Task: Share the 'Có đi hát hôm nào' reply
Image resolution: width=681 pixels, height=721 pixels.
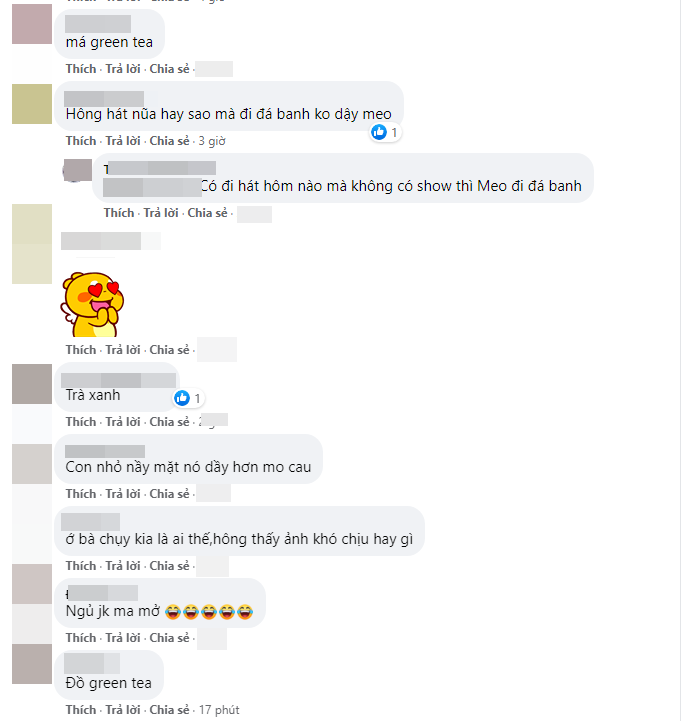Action: pos(207,213)
